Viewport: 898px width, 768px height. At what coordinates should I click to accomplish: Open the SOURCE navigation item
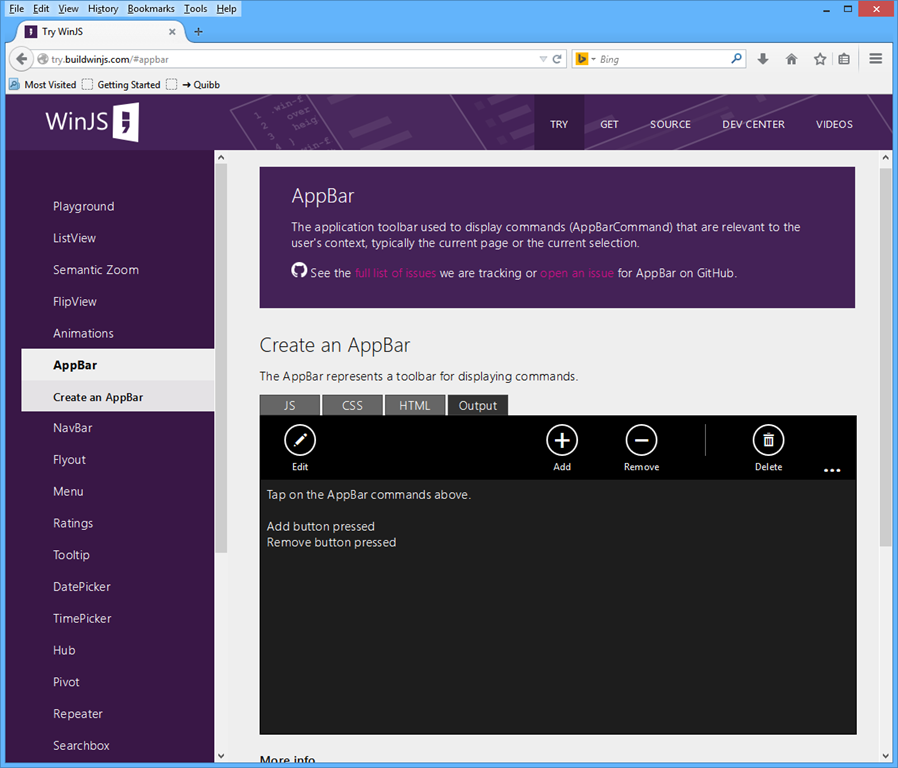click(x=670, y=124)
